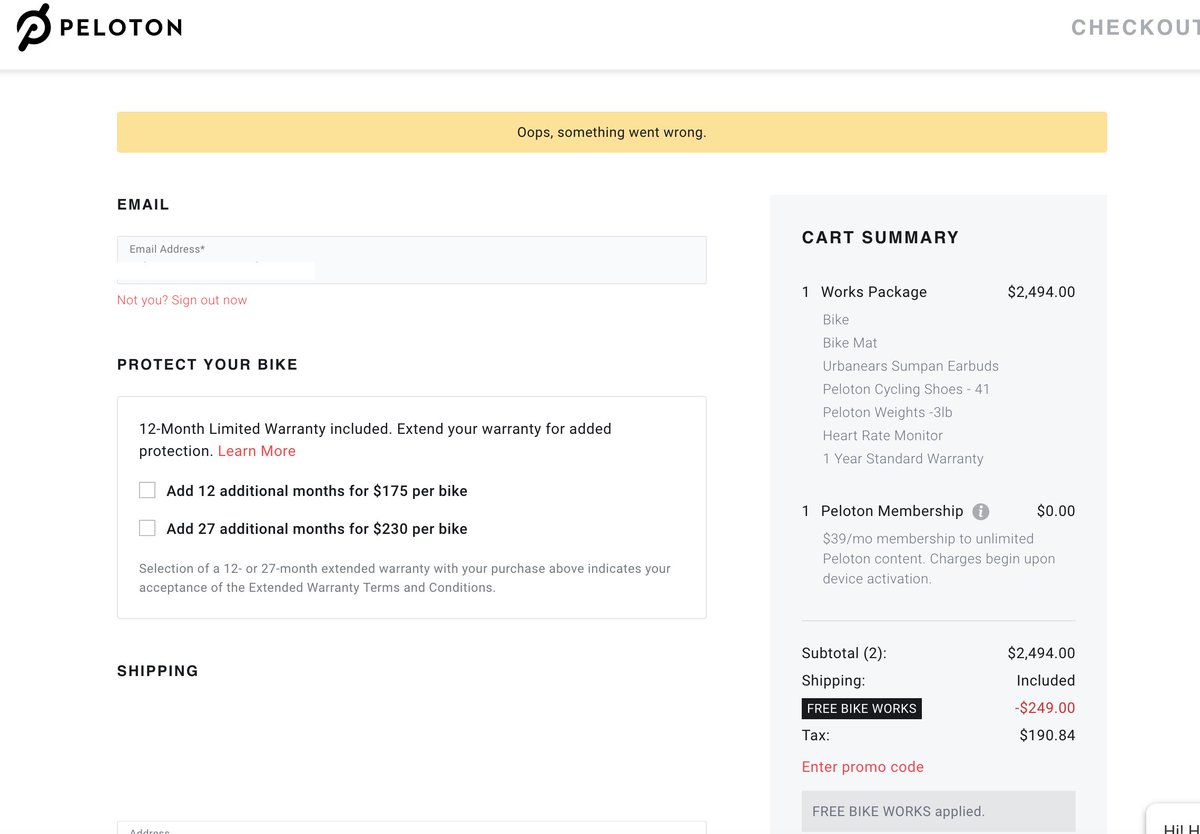
Task: Click the Shipping 'Included' value
Action: tap(1046, 680)
